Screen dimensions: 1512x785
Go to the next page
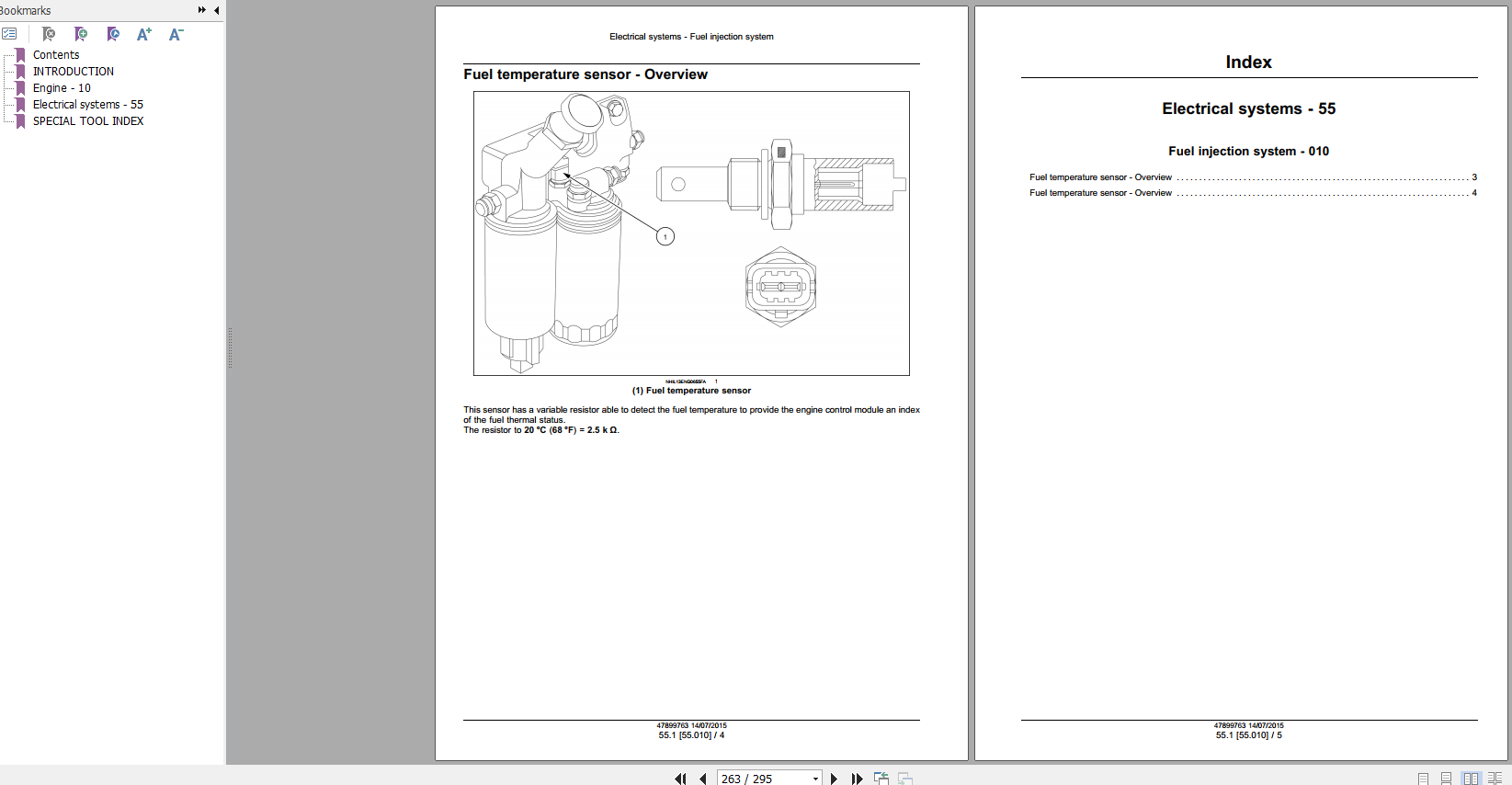pyautogui.click(x=834, y=779)
